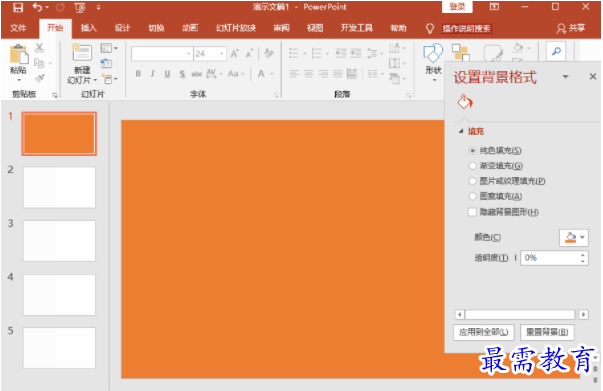Check hide background graphics 隐藏背景图形

click(472, 212)
